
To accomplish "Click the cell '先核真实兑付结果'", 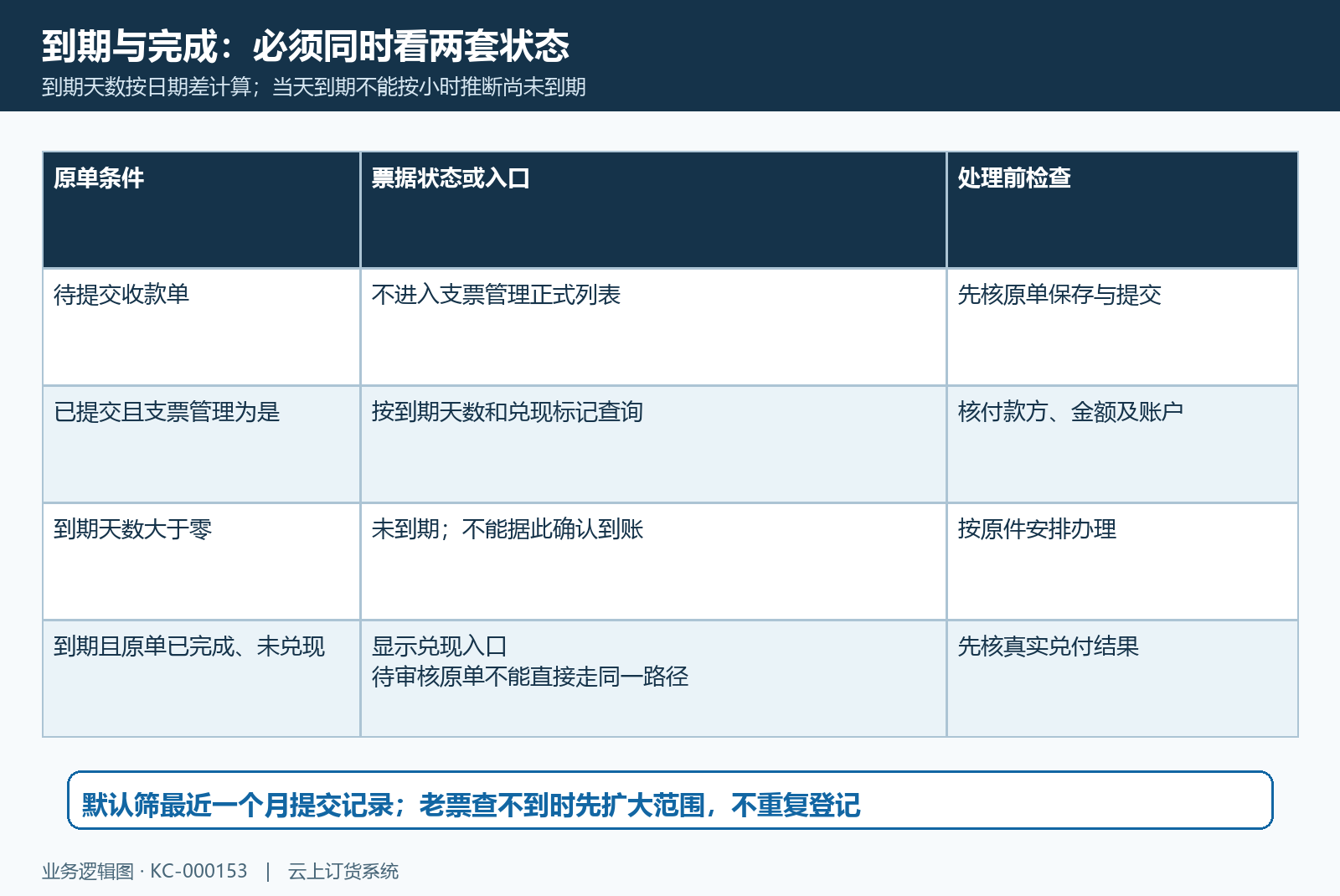I will click(x=1122, y=679).
